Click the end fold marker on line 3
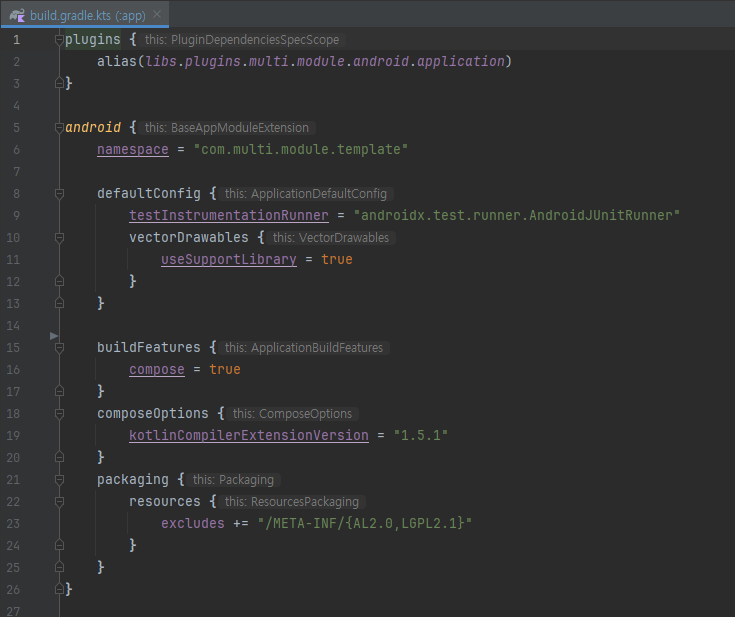735x617 pixels. tap(59, 83)
